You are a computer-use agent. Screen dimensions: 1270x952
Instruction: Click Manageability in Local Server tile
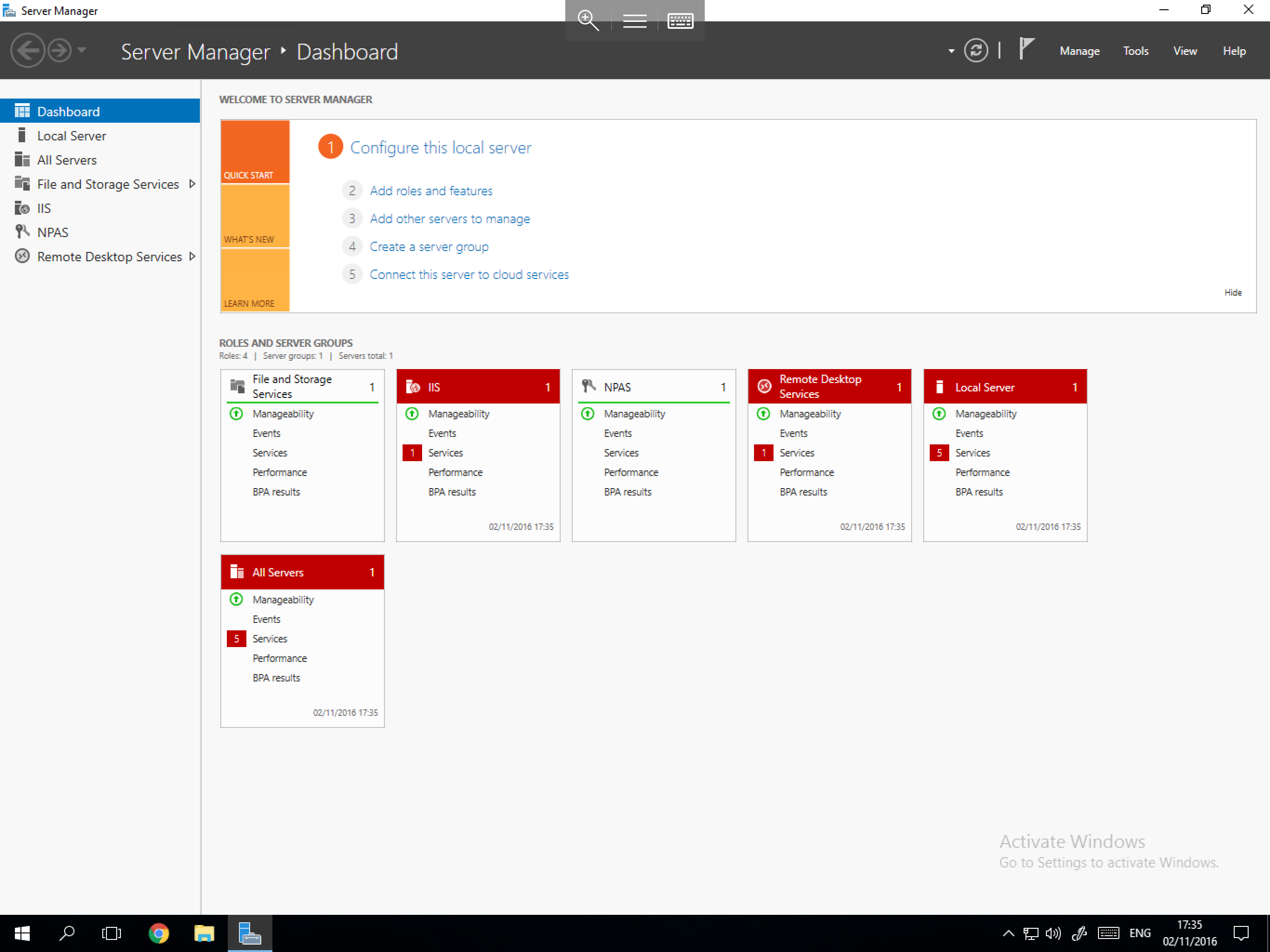pyautogui.click(x=986, y=413)
